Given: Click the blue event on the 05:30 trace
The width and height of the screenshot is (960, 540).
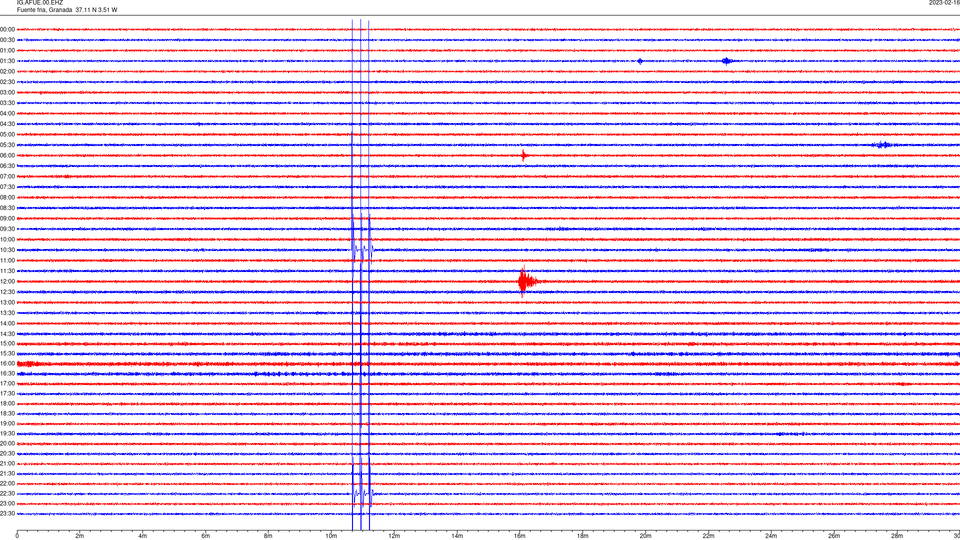Looking at the screenshot, I should tap(882, 145).
